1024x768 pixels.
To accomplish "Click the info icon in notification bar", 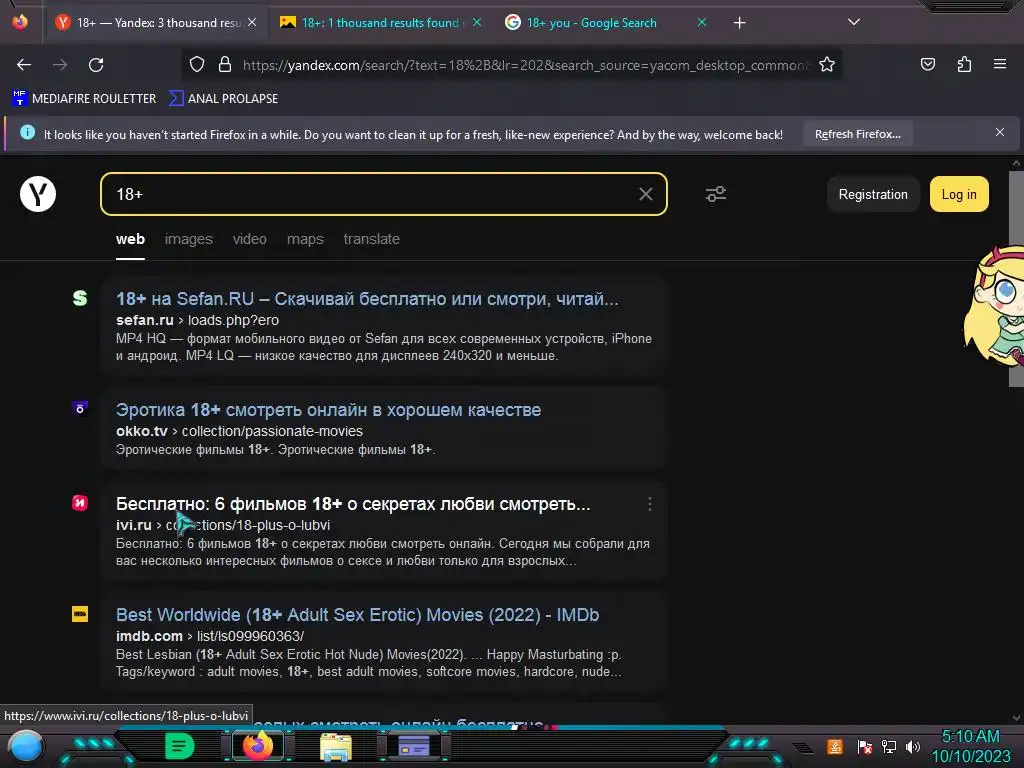I will coord(27,133).
